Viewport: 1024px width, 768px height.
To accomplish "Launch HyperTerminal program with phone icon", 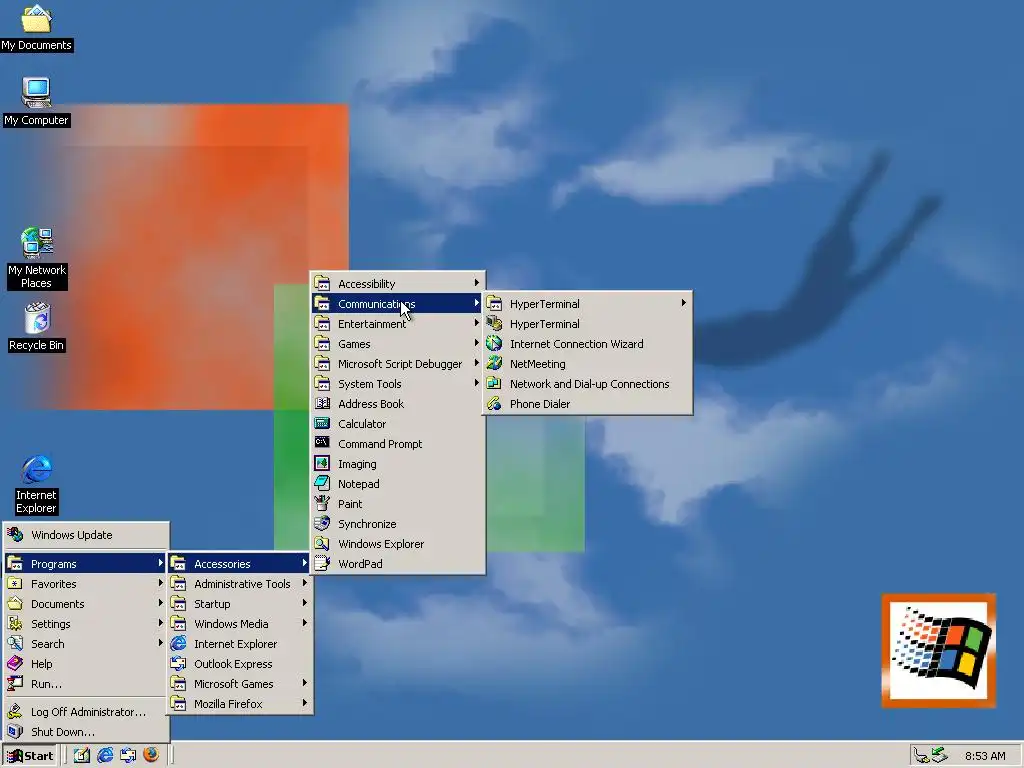I will click(x=587, y=324).
